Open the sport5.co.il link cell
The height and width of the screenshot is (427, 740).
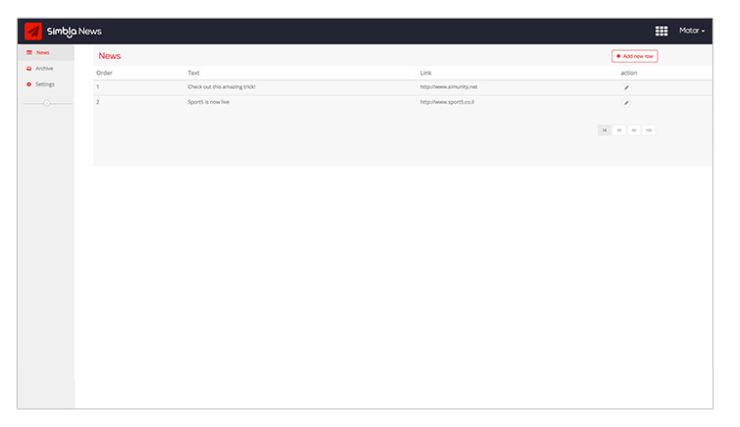[x=447, y=102]
